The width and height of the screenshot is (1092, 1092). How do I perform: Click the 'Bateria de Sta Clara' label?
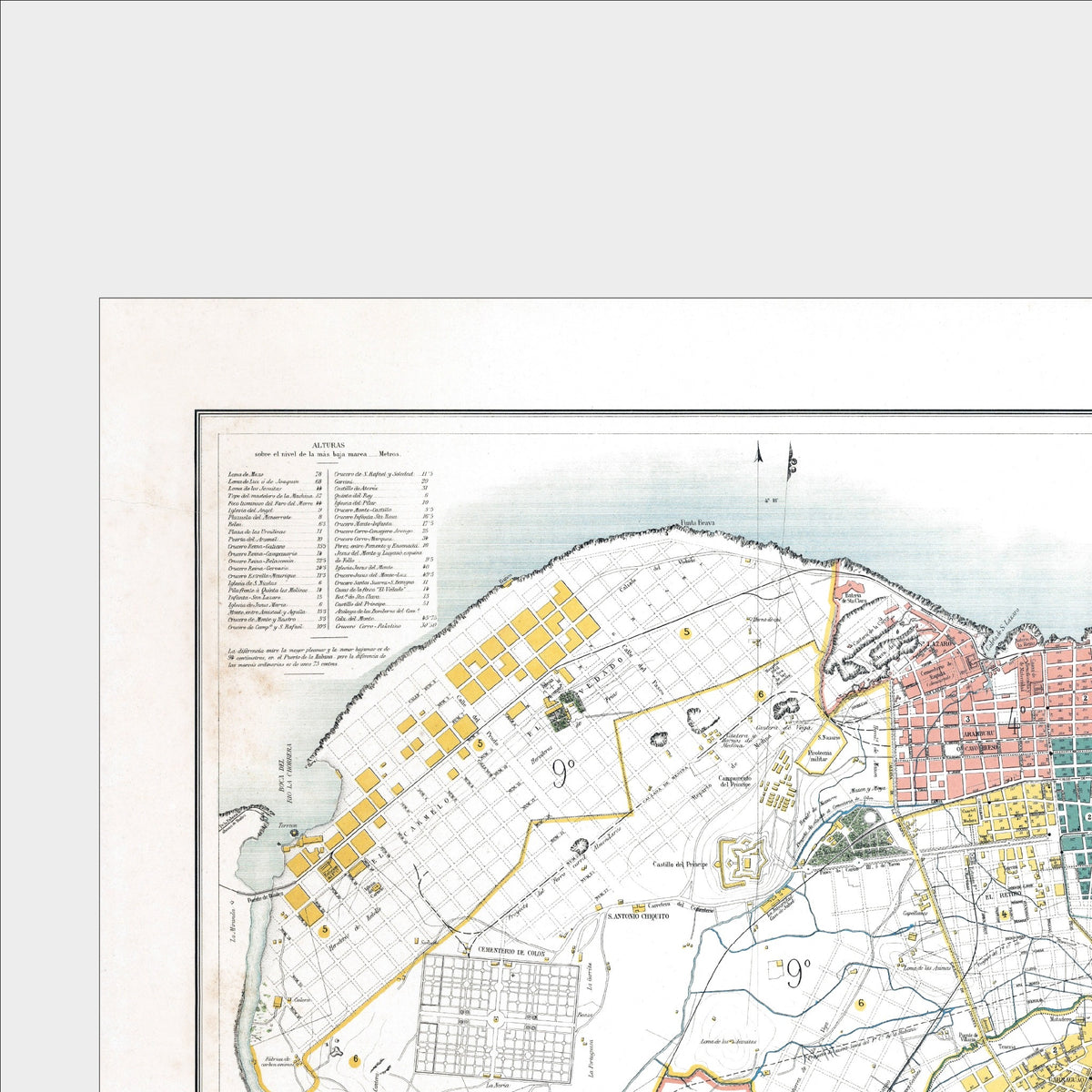854,598
